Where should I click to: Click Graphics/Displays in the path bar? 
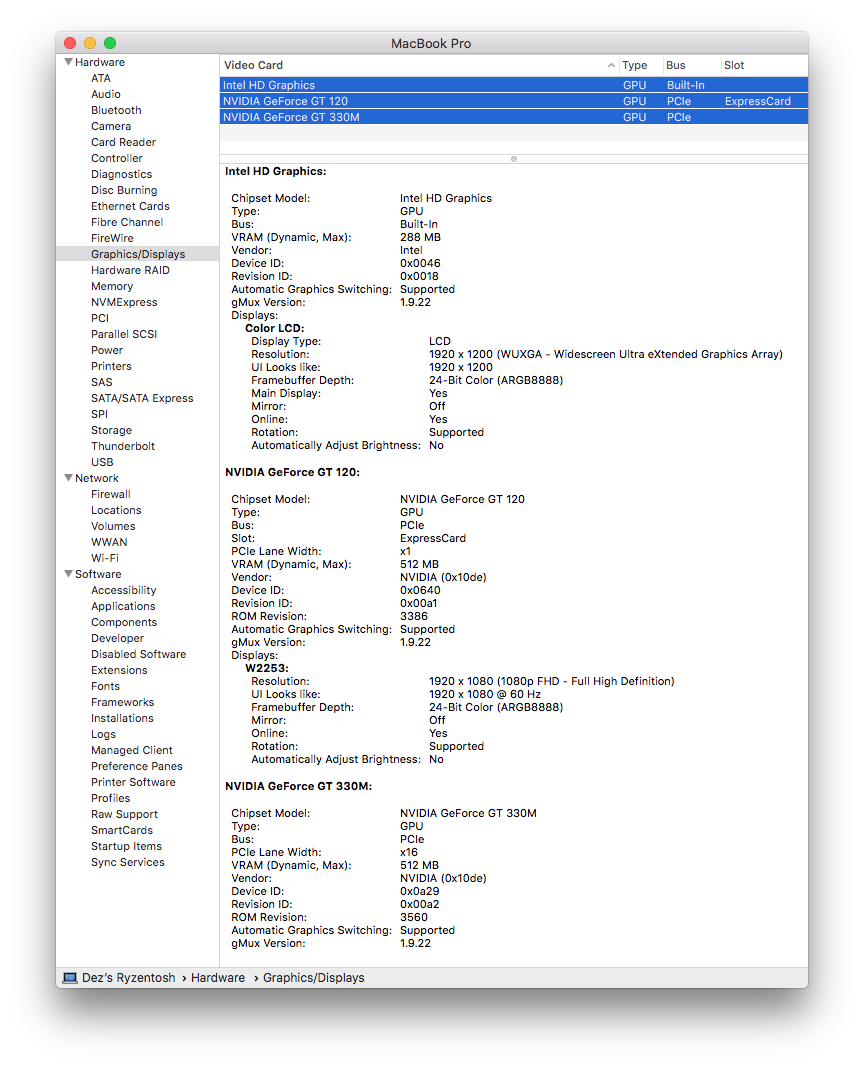pos(313,978)
